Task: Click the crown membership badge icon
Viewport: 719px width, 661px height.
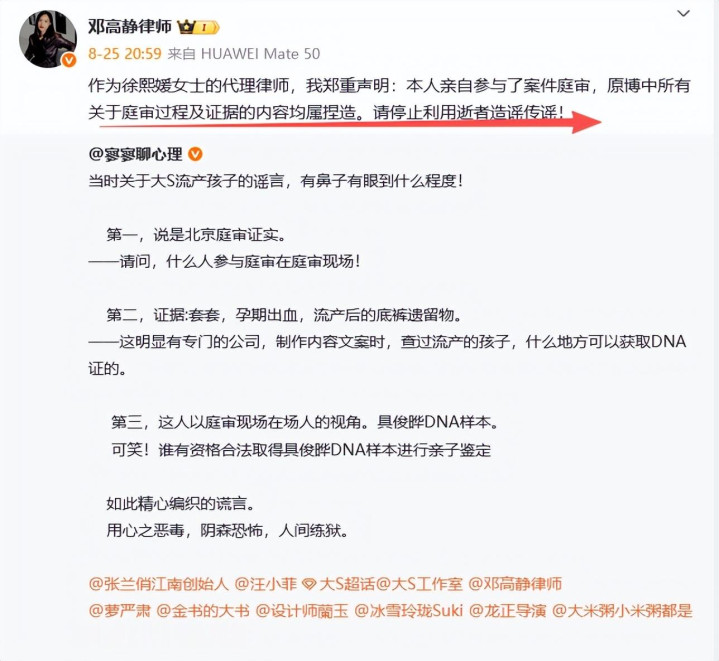Action: 198,28
